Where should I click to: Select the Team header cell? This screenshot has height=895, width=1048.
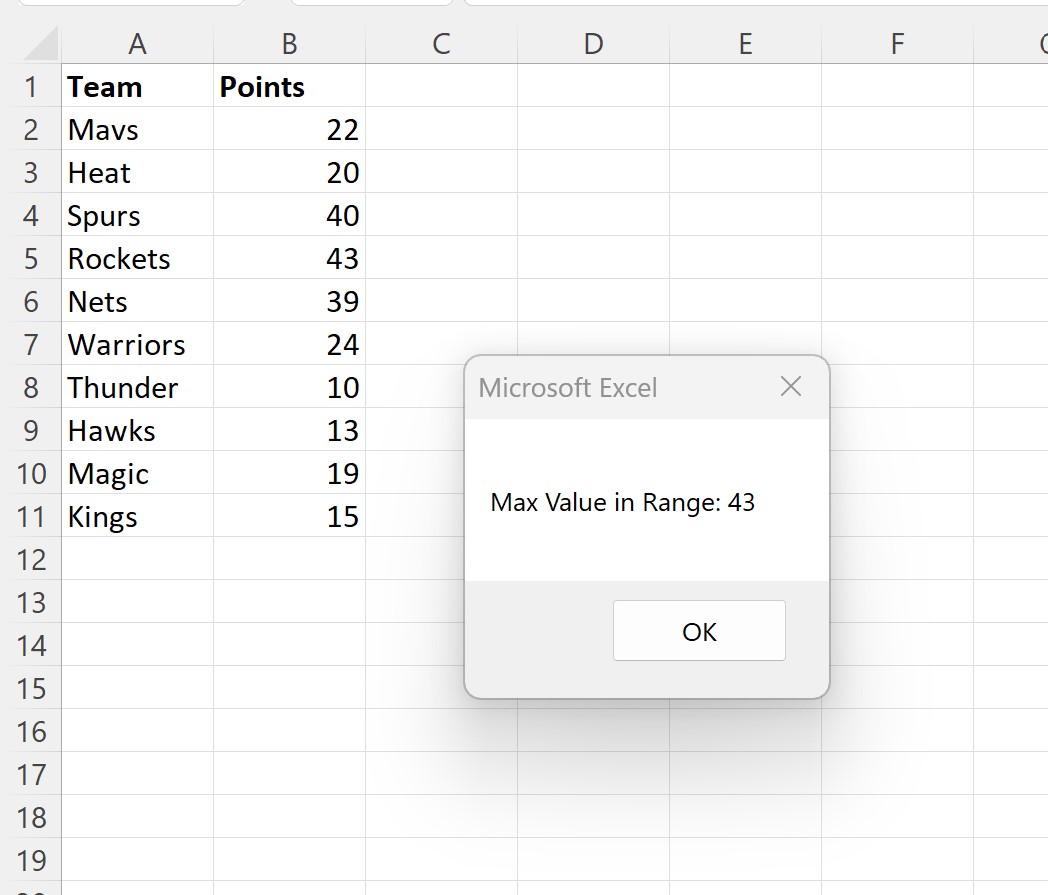coord(137,86)
